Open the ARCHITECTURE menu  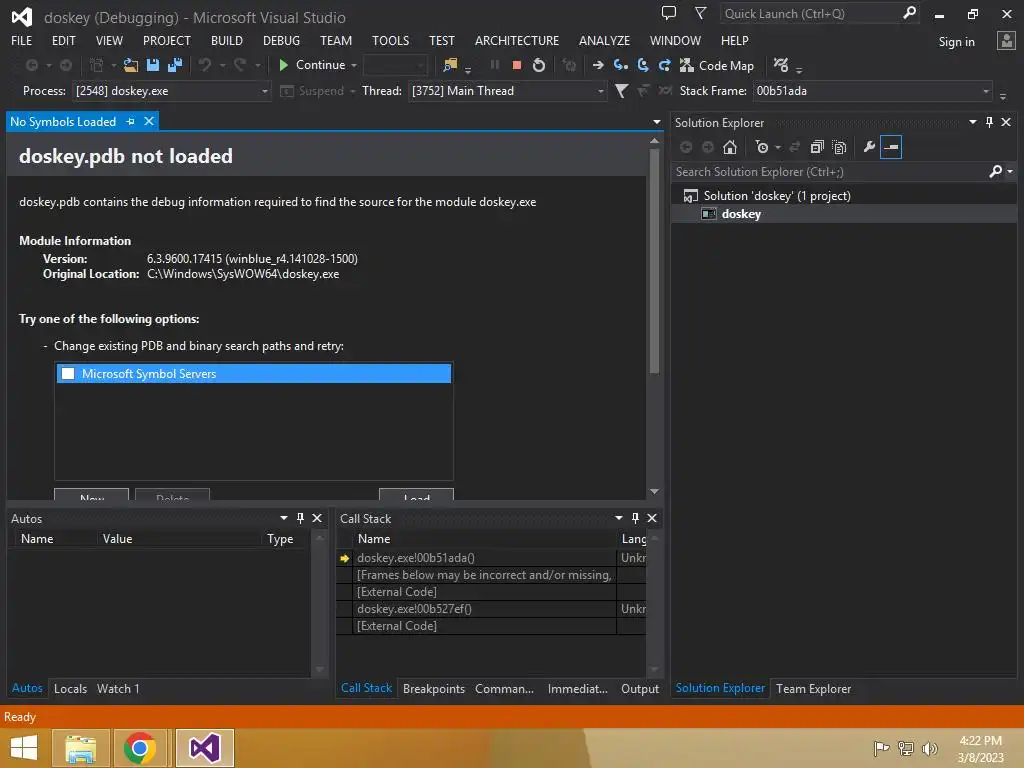(517, 40)
